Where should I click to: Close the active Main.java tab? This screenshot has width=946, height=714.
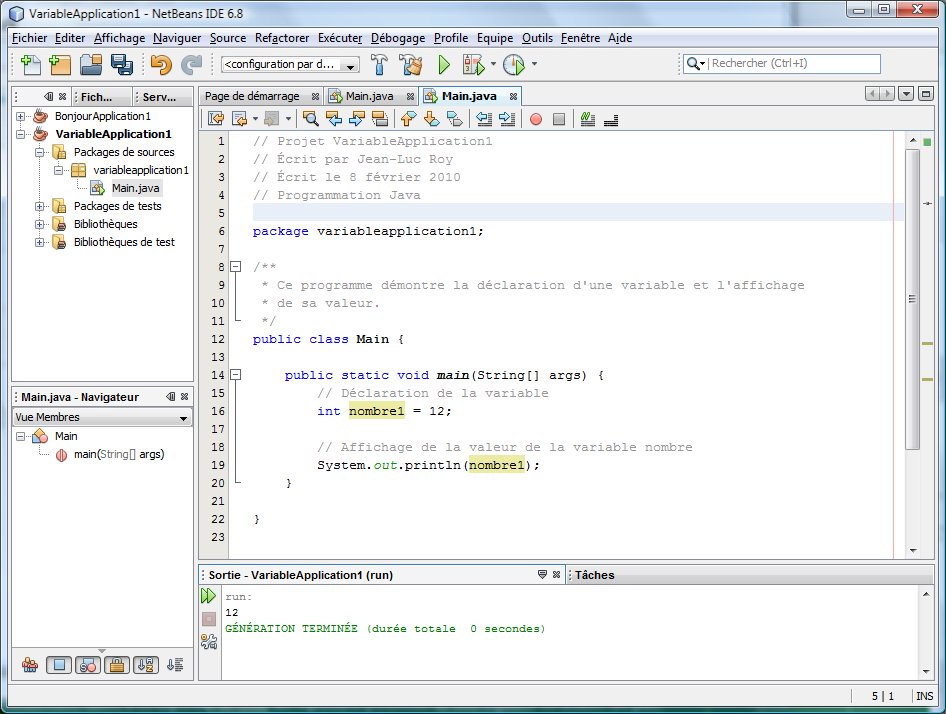click(x=513, y=97)
